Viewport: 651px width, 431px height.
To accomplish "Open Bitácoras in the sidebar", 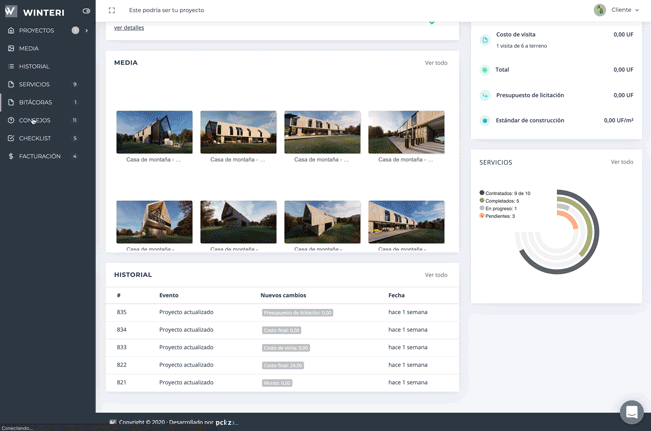I will (x=35, y=102).
